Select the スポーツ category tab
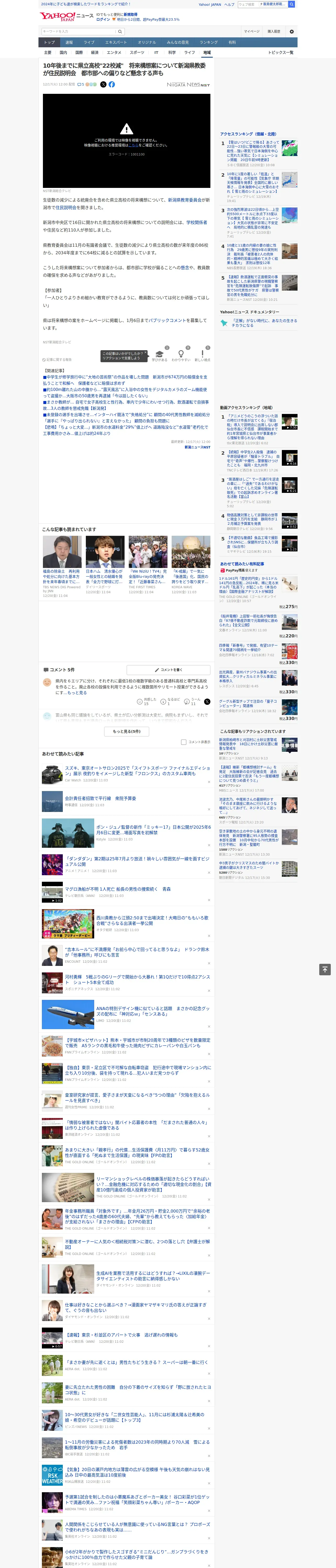 pos(137,52)
